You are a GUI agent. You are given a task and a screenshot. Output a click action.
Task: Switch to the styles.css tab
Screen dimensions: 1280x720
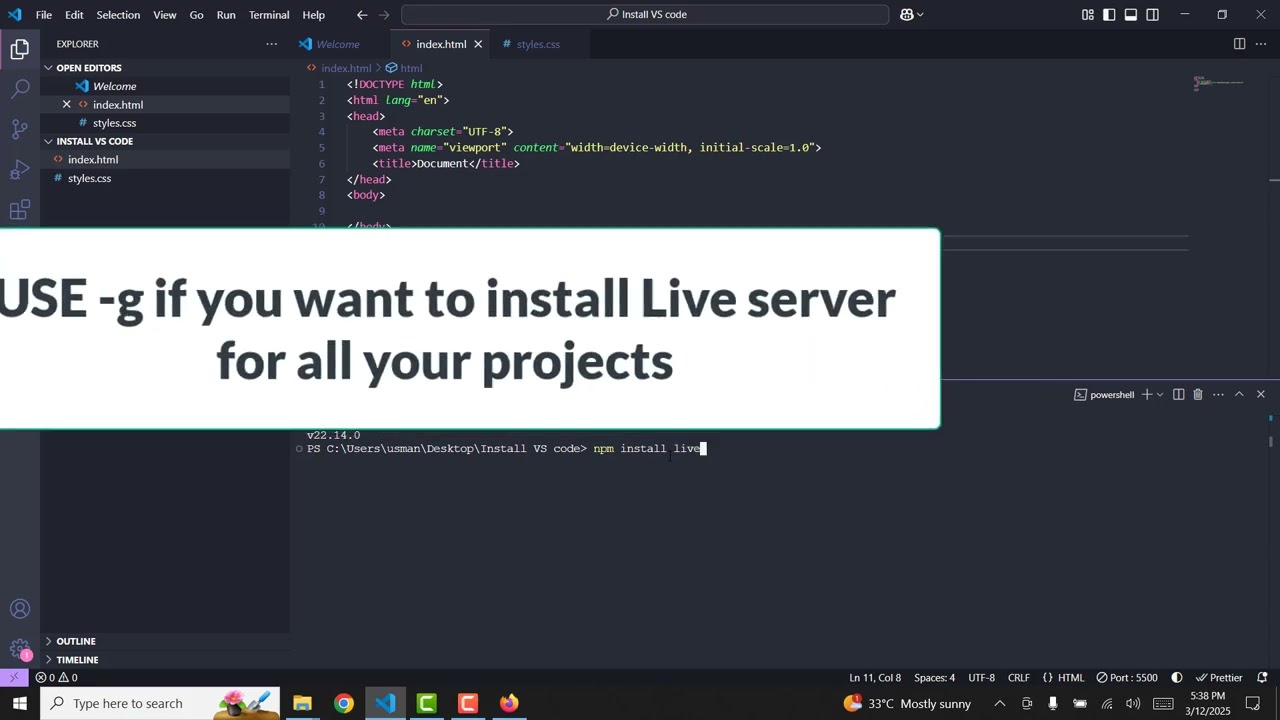[x=538, y=44]
